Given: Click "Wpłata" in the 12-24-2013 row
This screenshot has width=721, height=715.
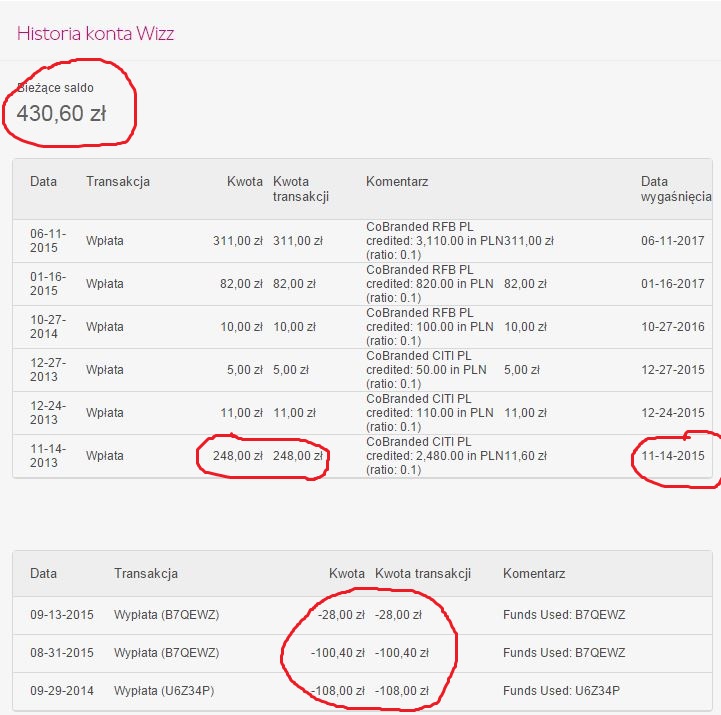Looking at the screenshot, I should coord(104,413).
